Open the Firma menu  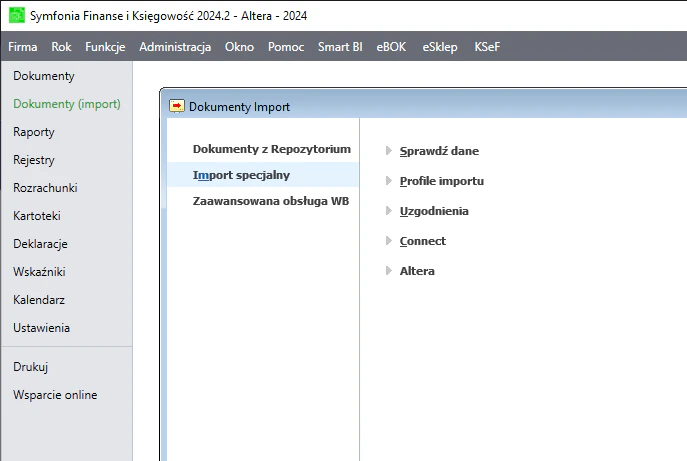23,46
